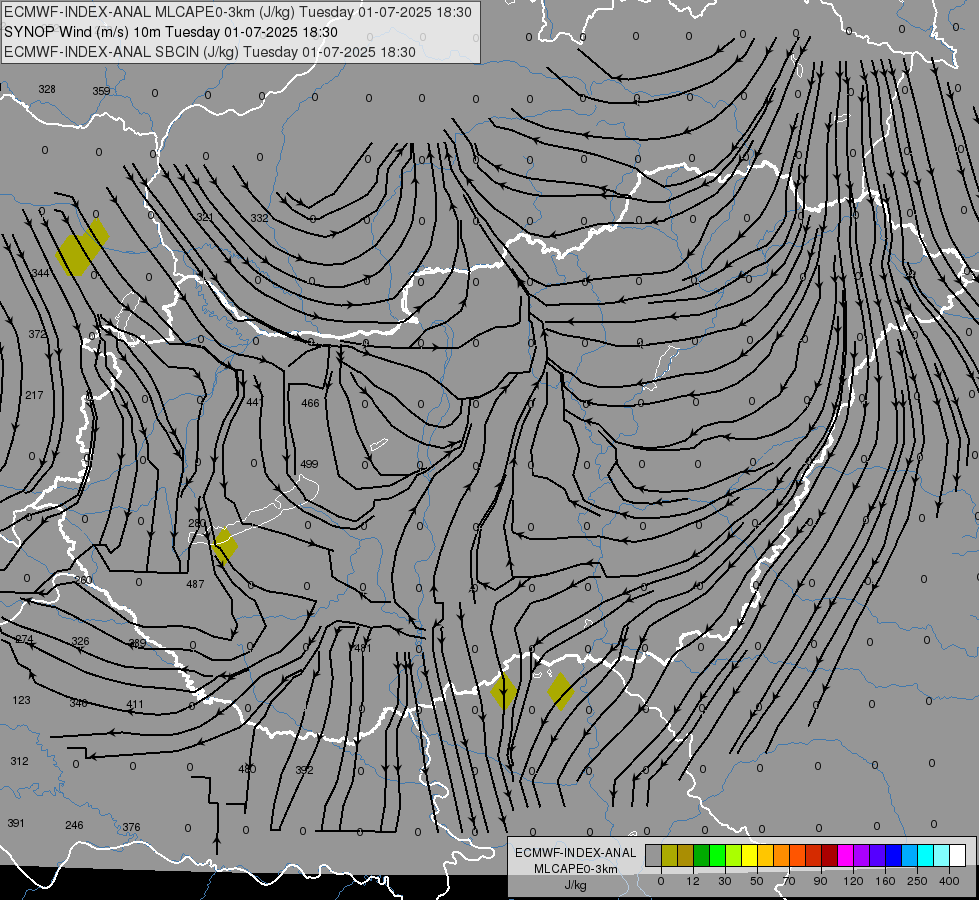Select the map value '280'

click(x=197, y=523)
